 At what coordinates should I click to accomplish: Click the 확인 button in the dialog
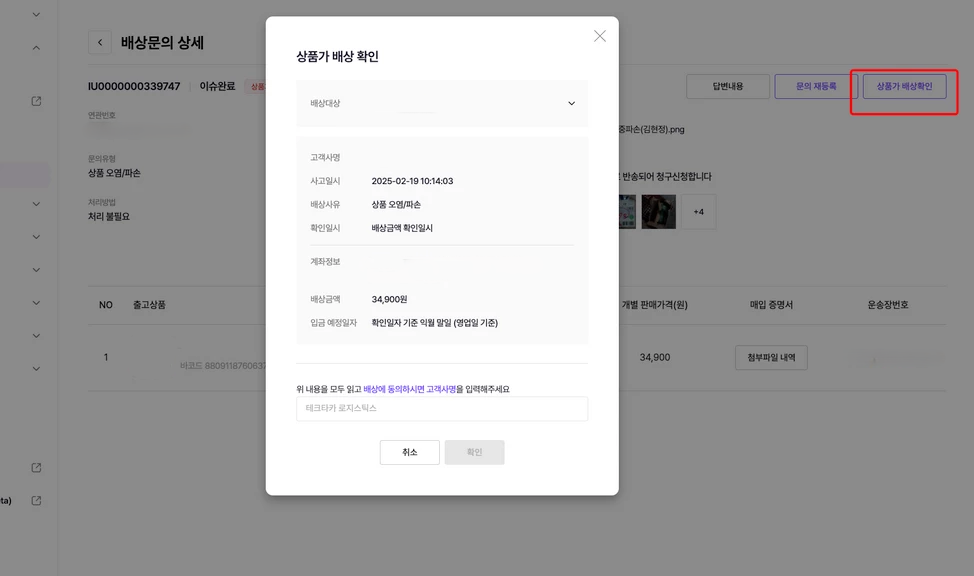[474, 452]
